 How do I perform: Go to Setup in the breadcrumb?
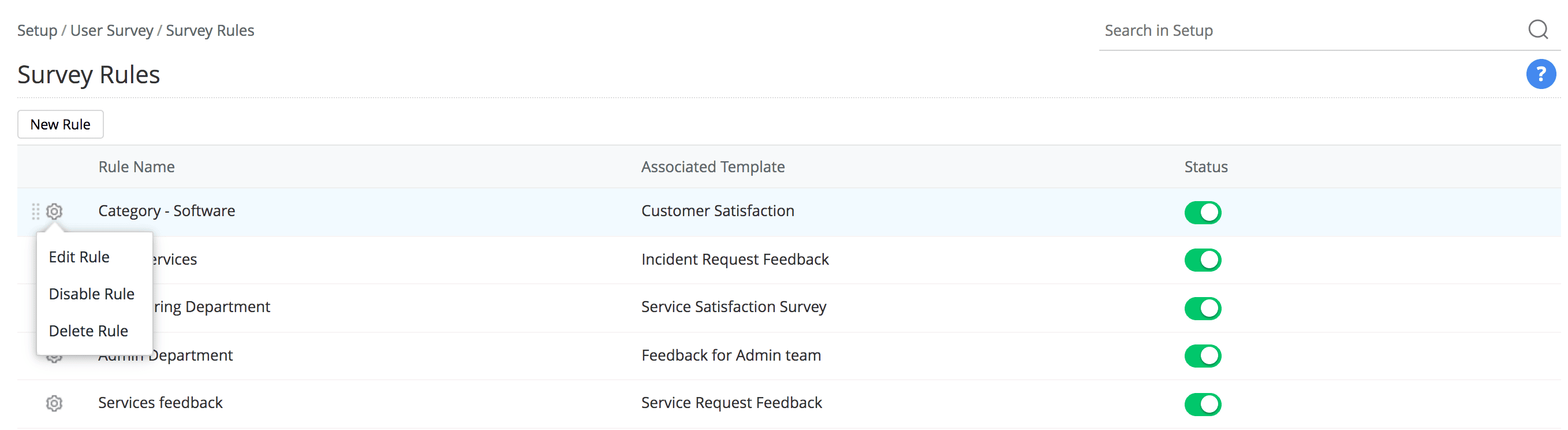(37, 31)
